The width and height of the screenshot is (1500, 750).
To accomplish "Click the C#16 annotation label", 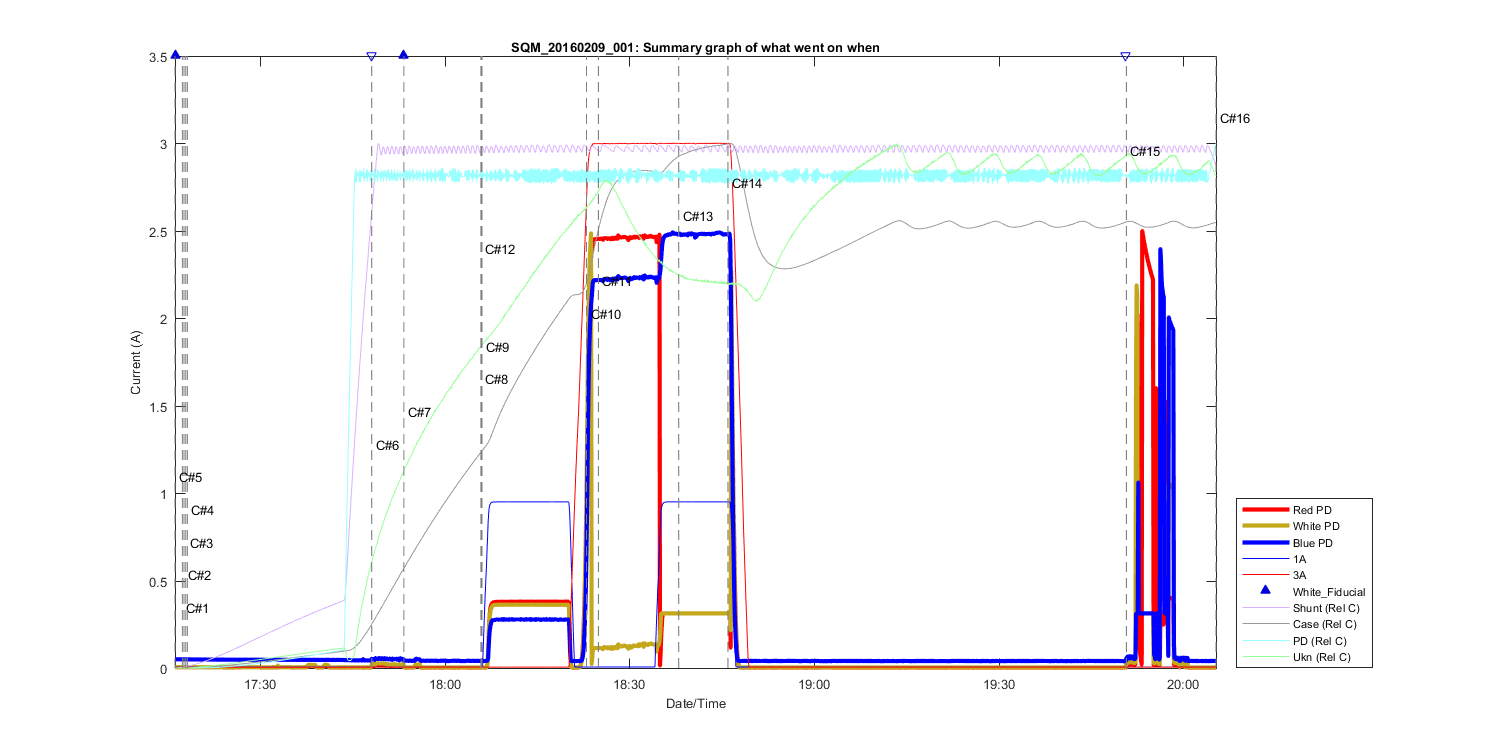I will click(1235, 119).
